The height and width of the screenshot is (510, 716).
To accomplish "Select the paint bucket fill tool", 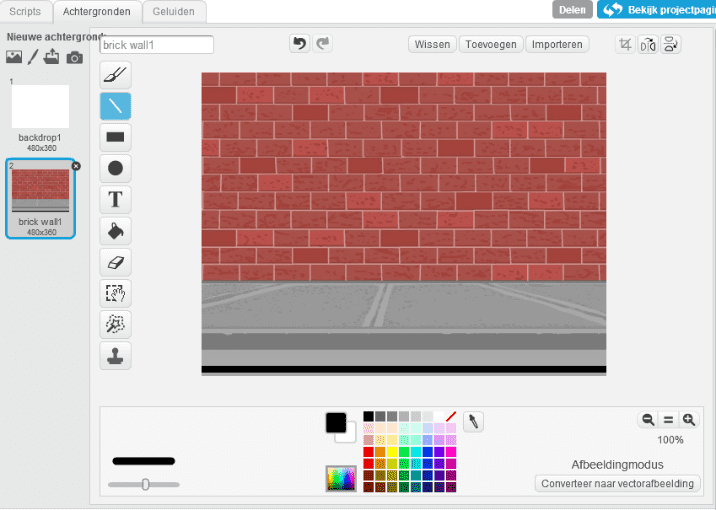I will point(115,230).
